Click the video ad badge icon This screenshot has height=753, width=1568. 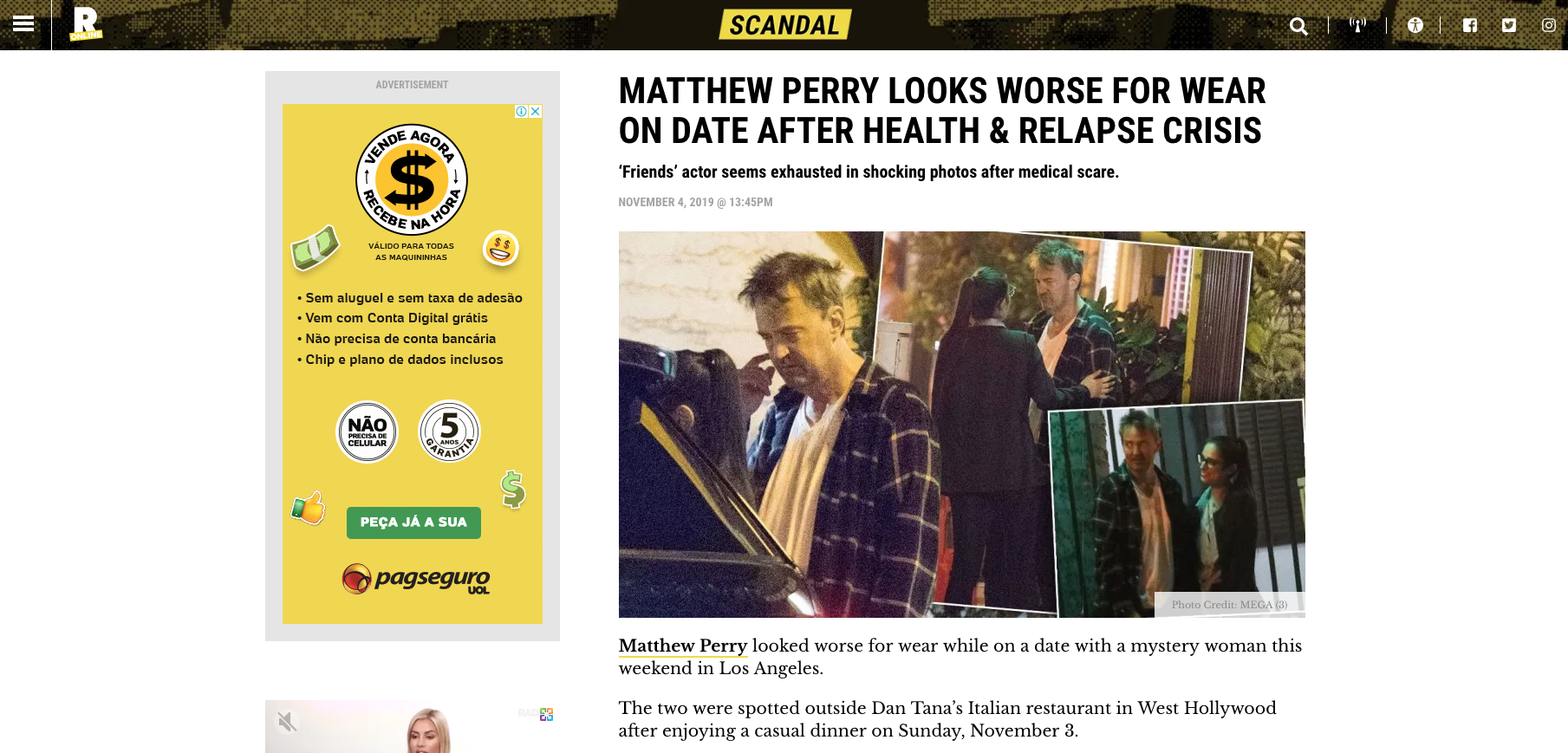click(x=546, y=714)
